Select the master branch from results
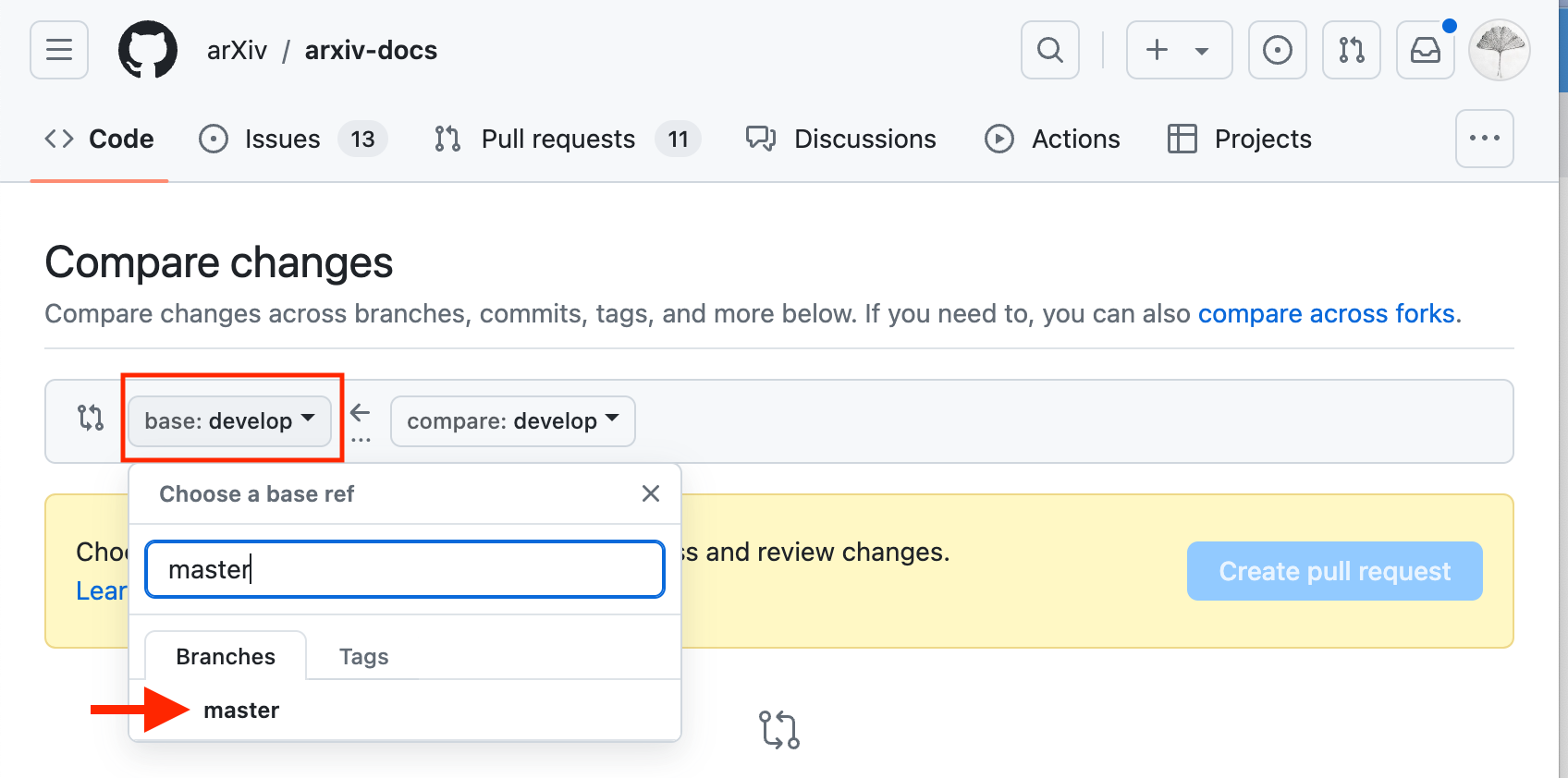Viewport: 1568px width, 778px height. (241, 710)
